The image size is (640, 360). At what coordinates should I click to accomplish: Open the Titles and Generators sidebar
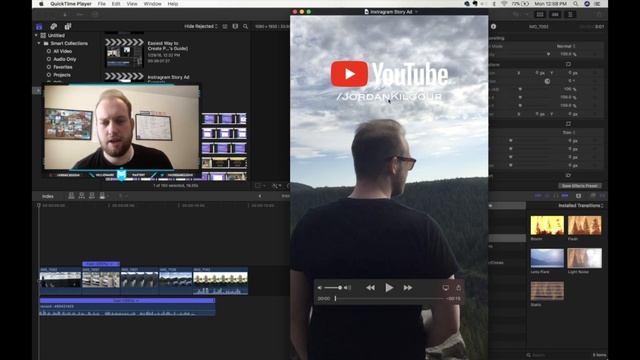68,27
